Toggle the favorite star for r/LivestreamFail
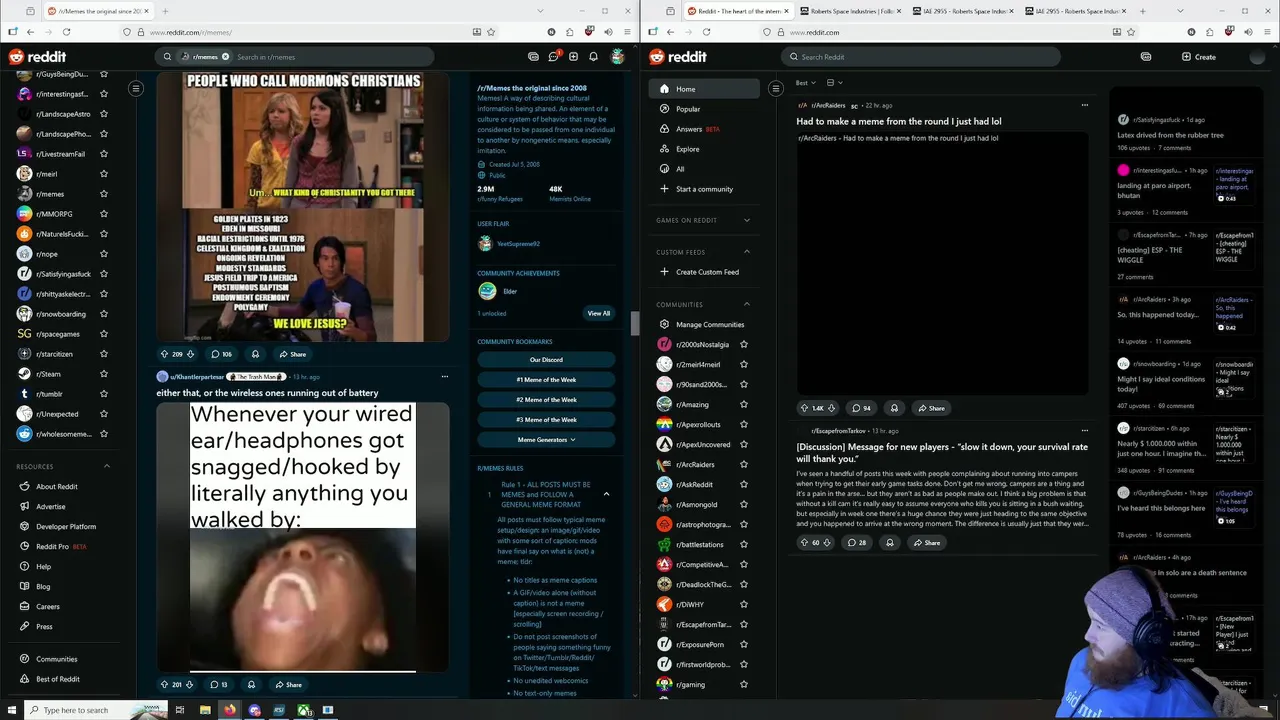 pyautogui.click(x=104, y=154)
